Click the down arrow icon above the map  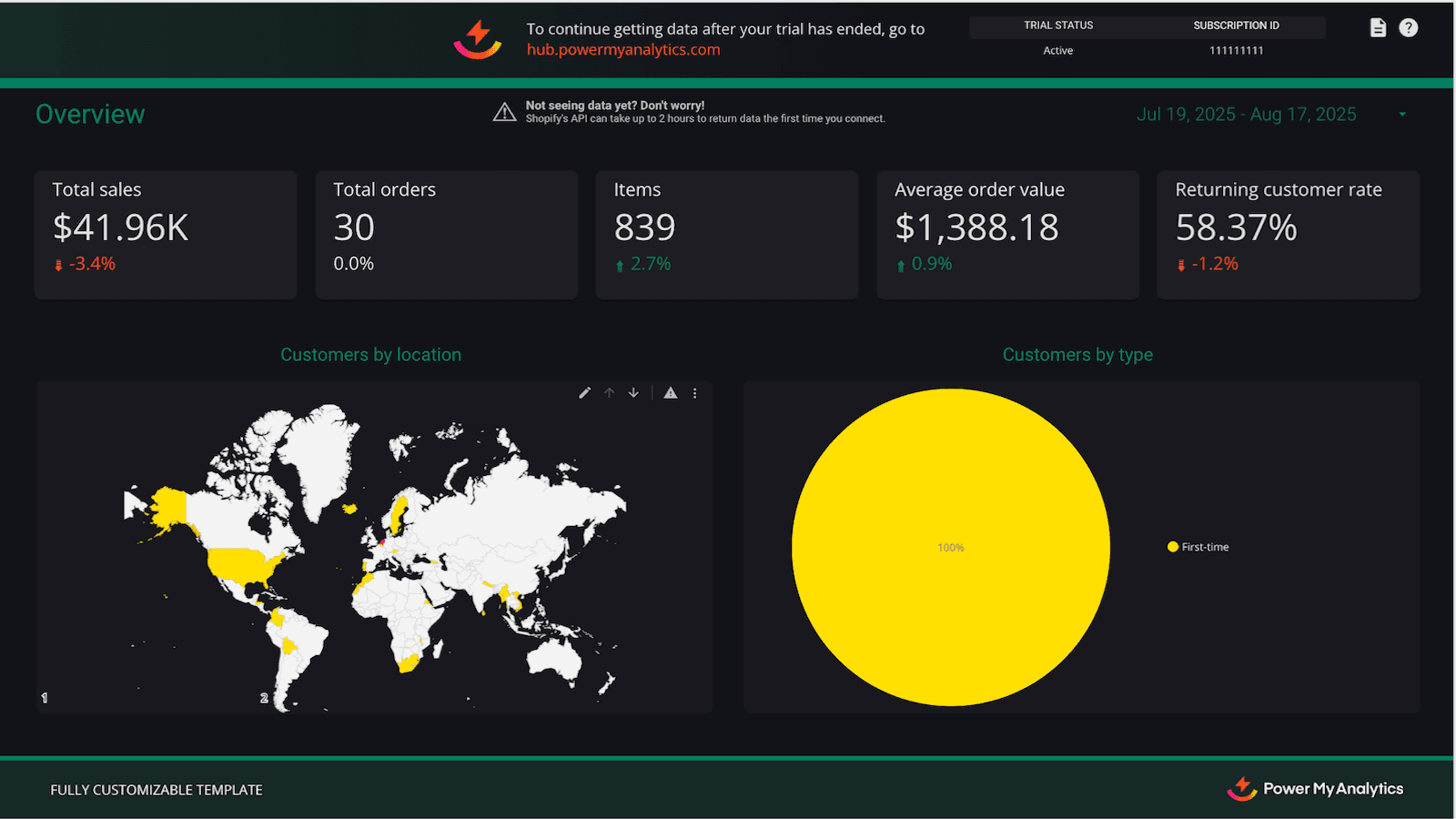tap(632, 392)
